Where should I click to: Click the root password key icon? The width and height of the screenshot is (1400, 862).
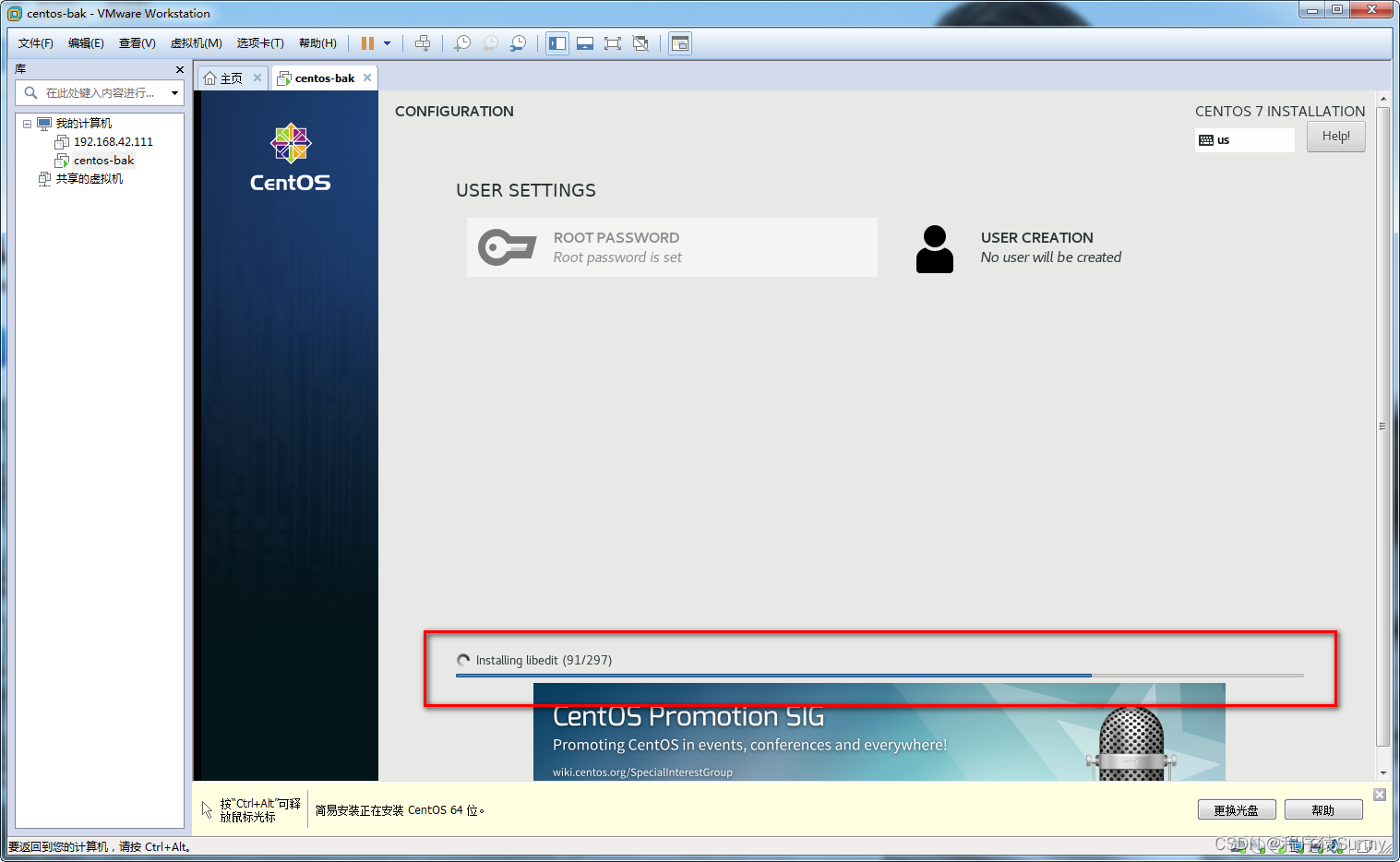(x=507, y=247)
